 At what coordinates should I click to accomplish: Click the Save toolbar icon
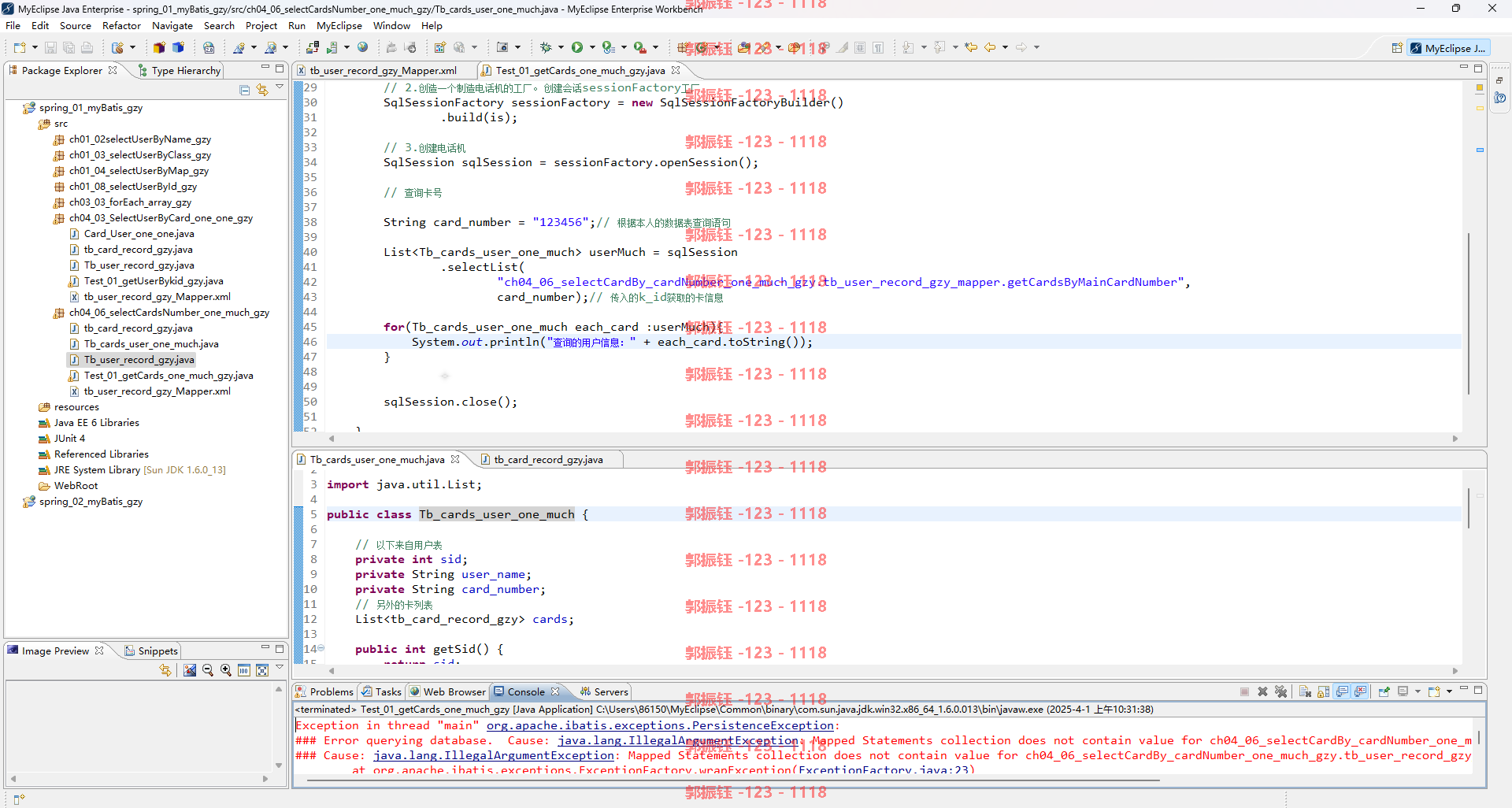[x=50, y=48]
